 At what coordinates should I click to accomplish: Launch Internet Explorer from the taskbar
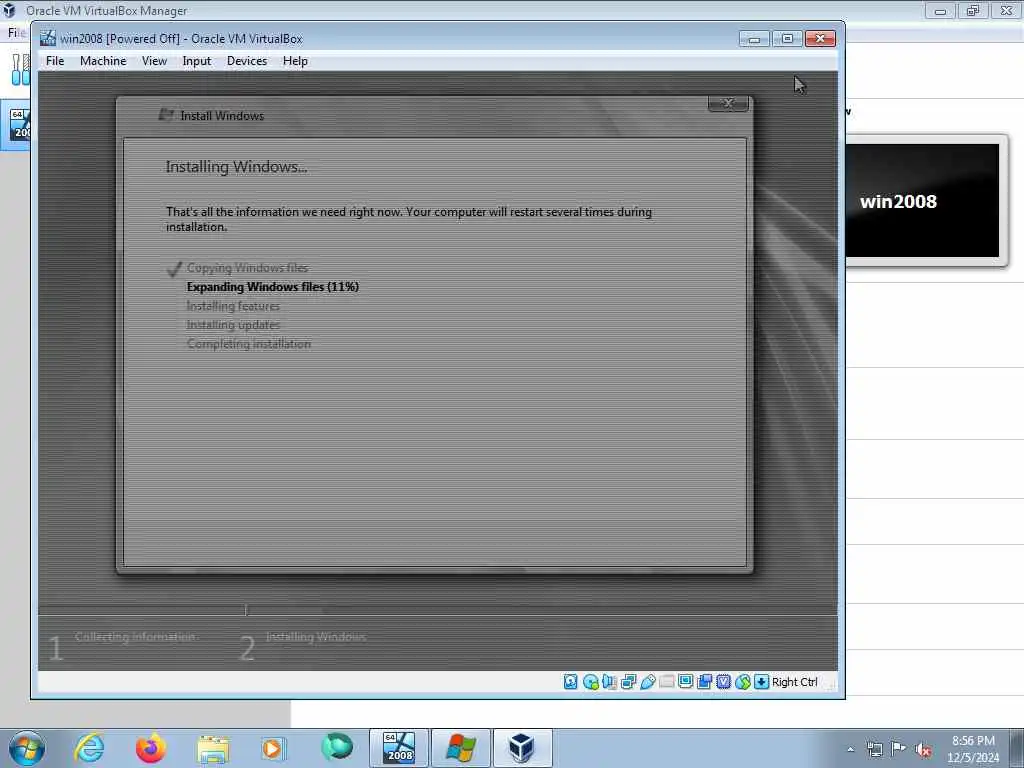coord(89,748)
